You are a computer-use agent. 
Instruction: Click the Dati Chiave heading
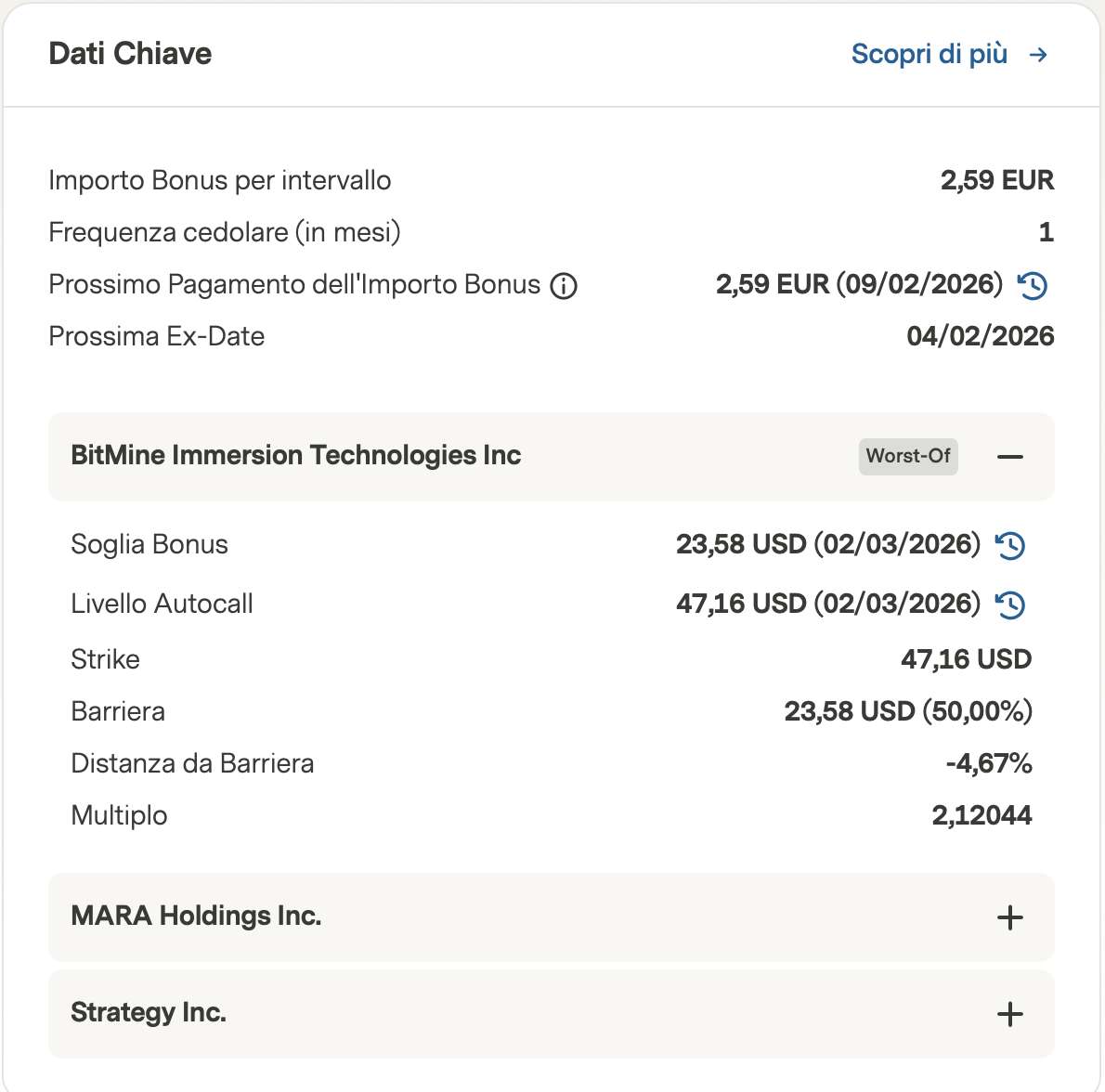(x=130, y=54)
